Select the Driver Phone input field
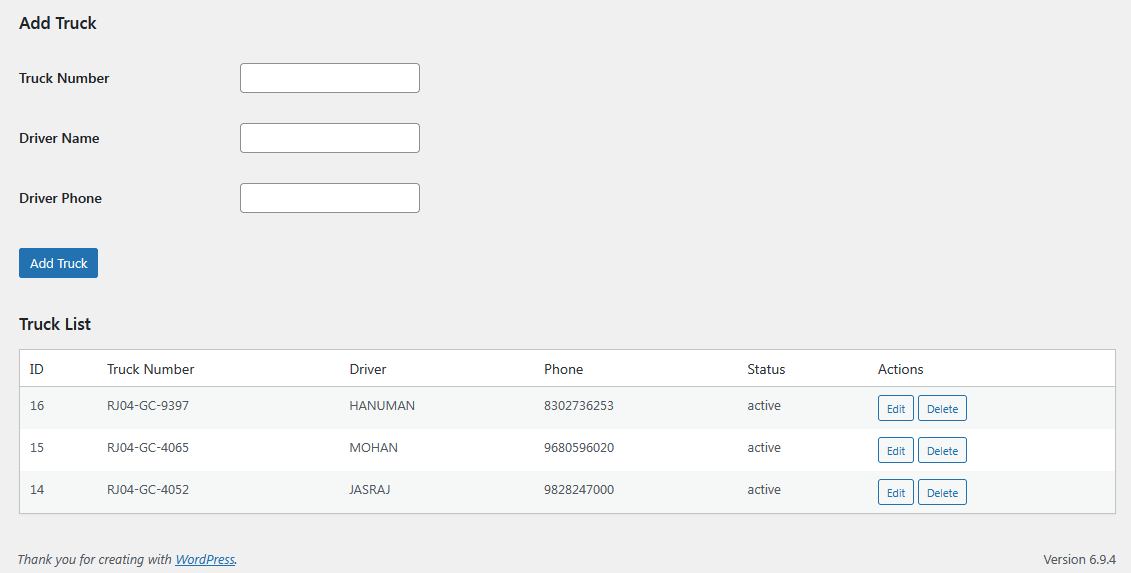 coord(329,198)
